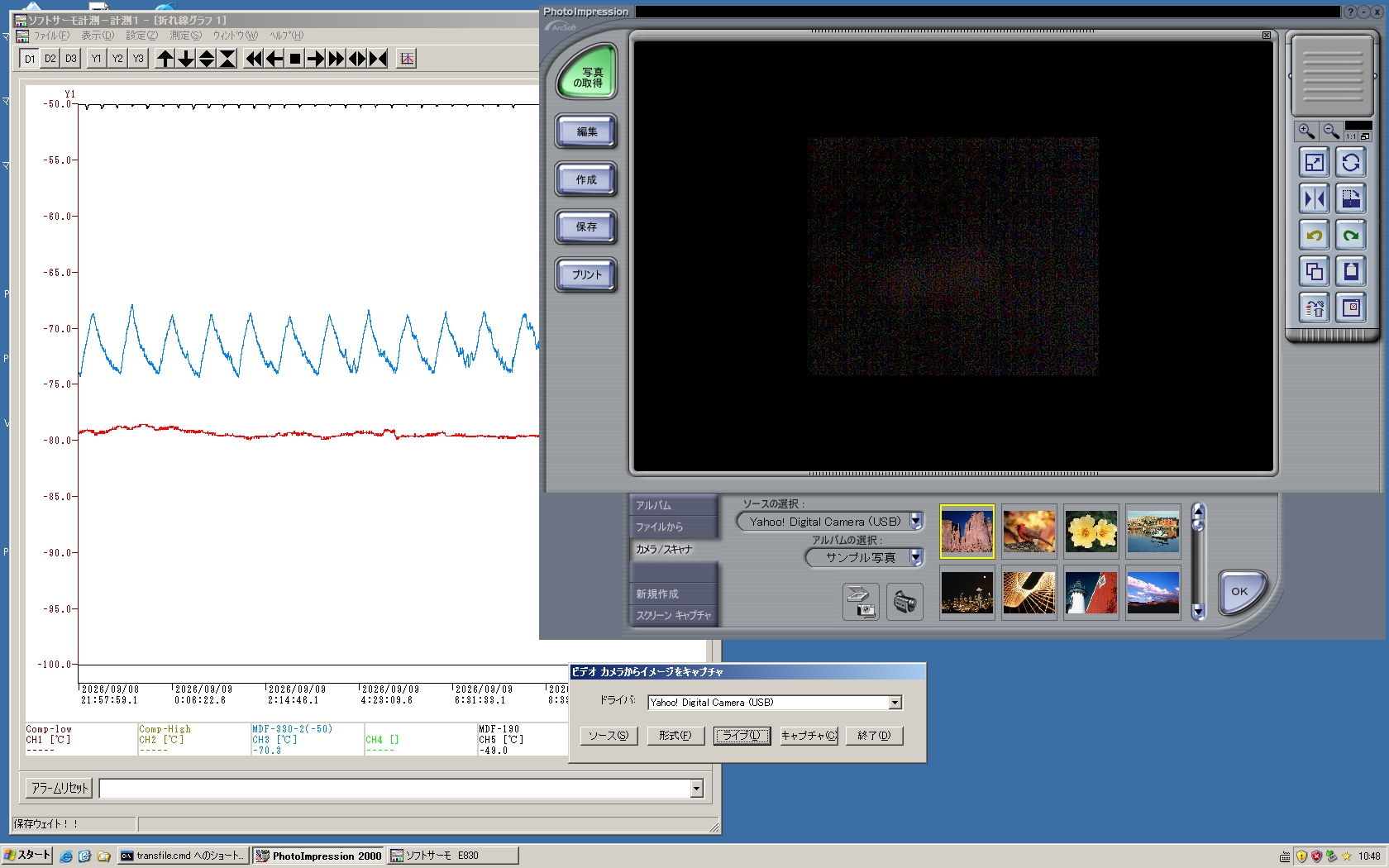Click the キャプチャ(C) capture button
This screenshot has width=1389, height=868.
tap(809, 736)
